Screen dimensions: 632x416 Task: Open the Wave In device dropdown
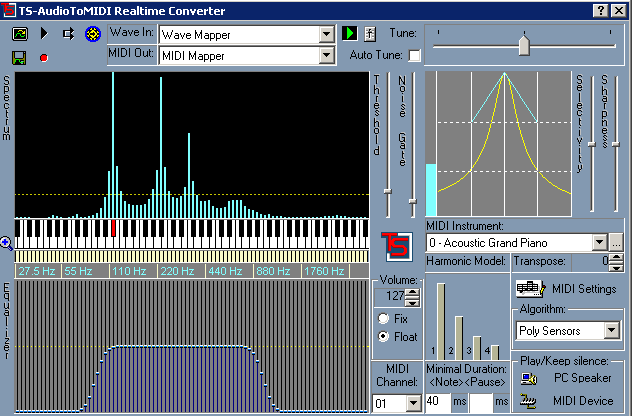(x=326, y=33)
